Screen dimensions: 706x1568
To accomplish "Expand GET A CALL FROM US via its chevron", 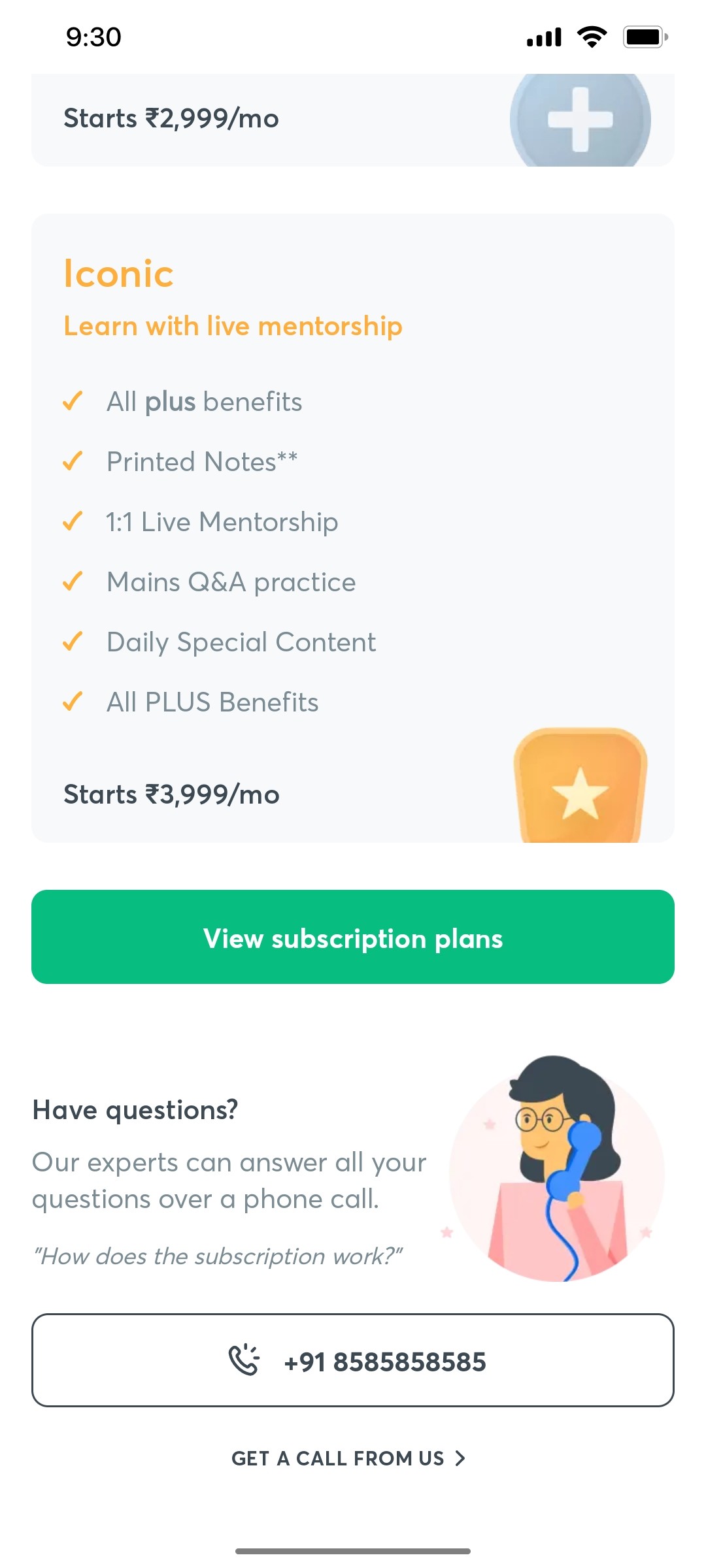I will point(460,1458).
